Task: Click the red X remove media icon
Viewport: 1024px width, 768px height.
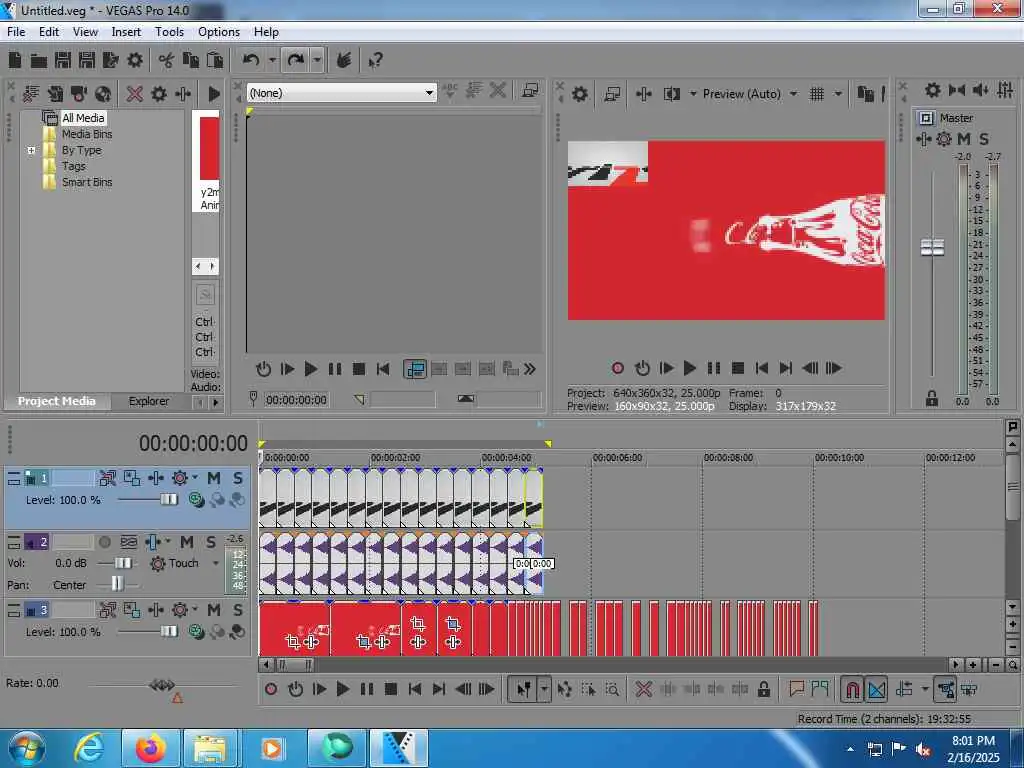Action: (135, 94)
